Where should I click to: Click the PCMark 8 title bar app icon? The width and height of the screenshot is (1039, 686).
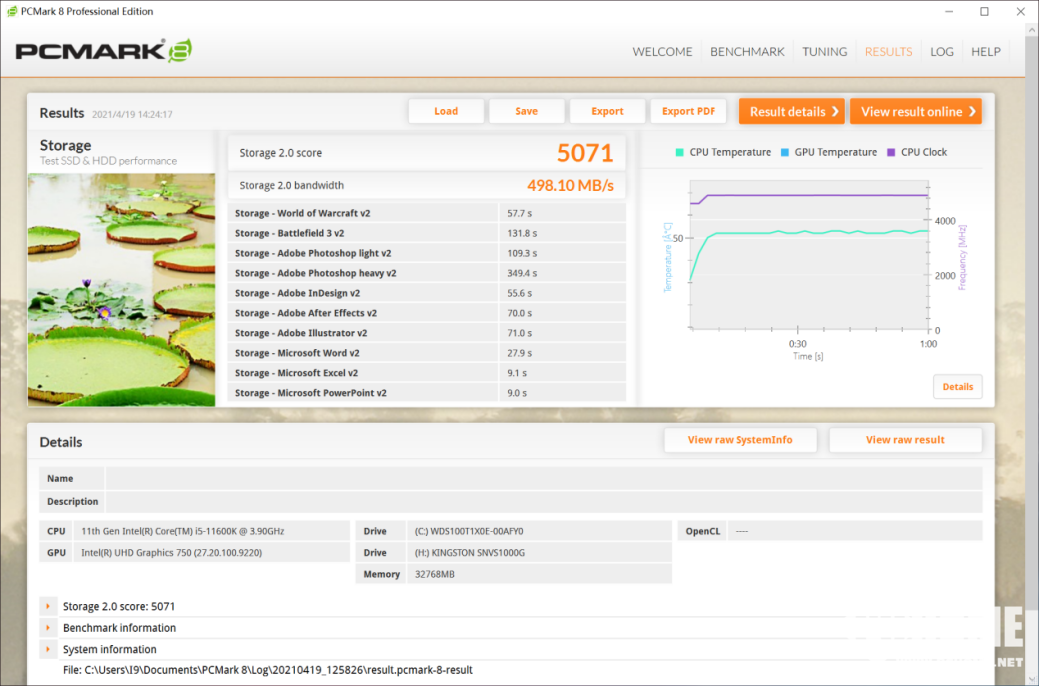[11, 11]
